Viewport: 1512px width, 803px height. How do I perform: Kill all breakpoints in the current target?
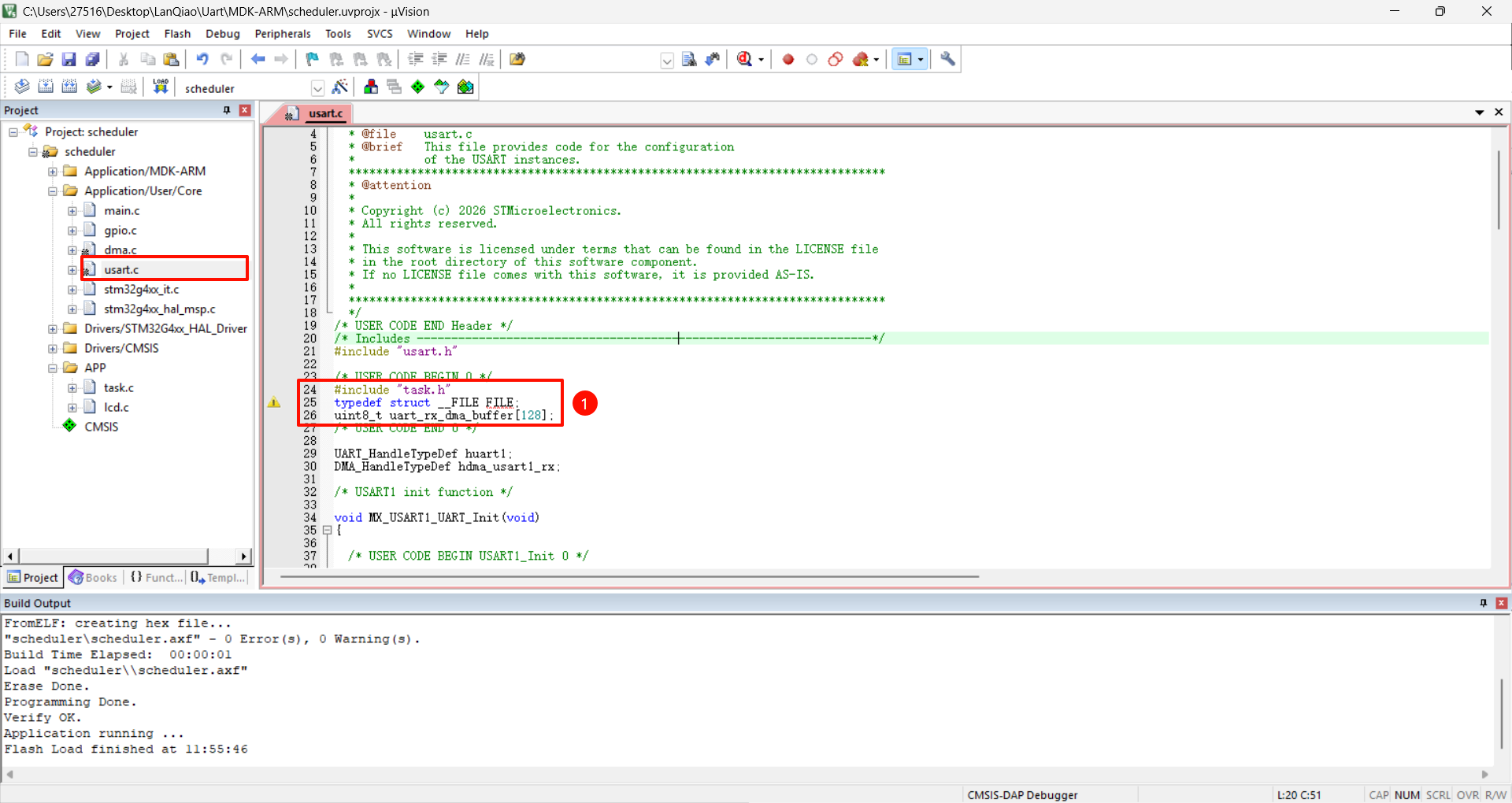tap(861, 59)
